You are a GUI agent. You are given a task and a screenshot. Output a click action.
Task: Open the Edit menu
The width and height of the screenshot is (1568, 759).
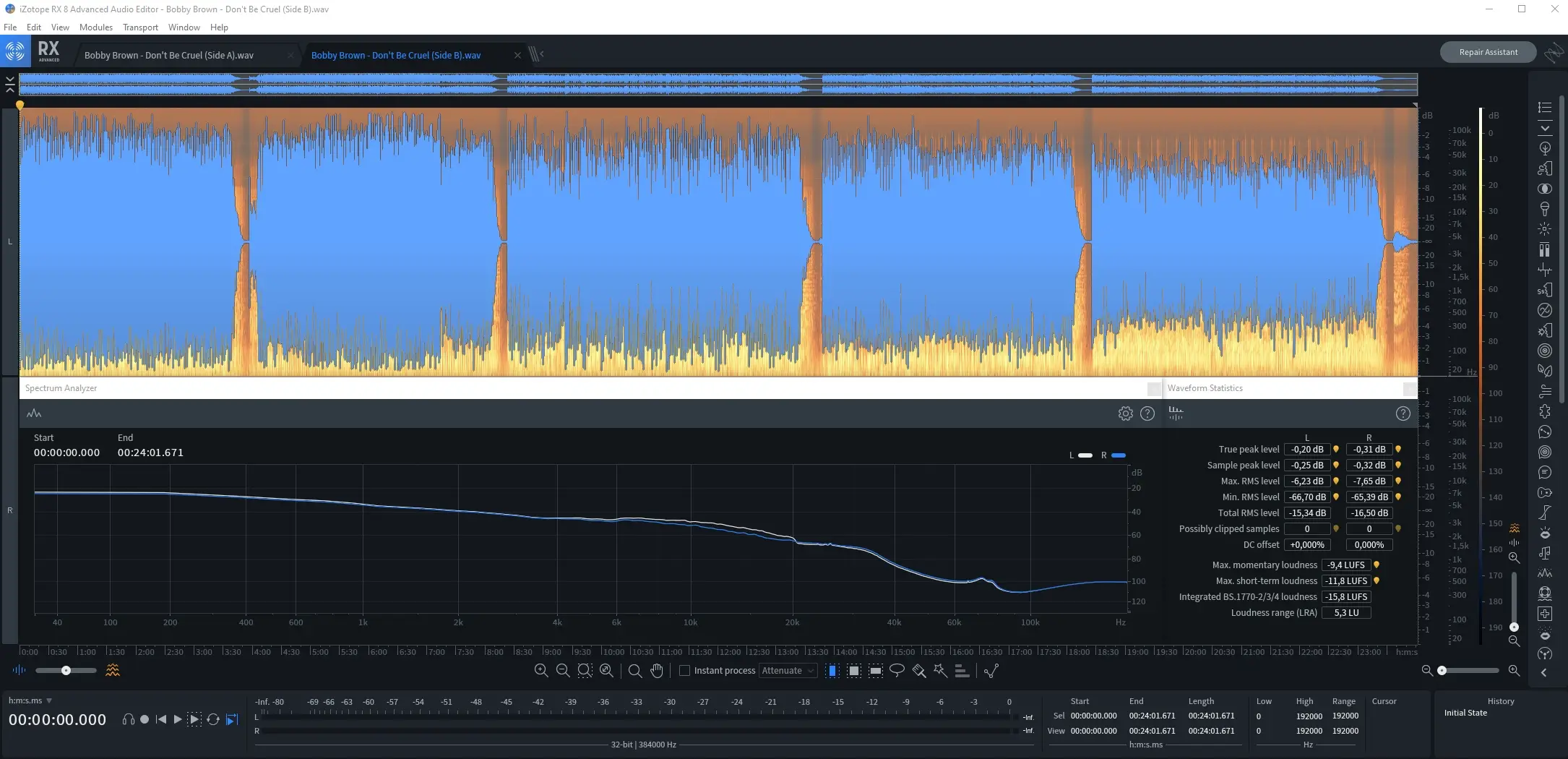click(34, 27)
